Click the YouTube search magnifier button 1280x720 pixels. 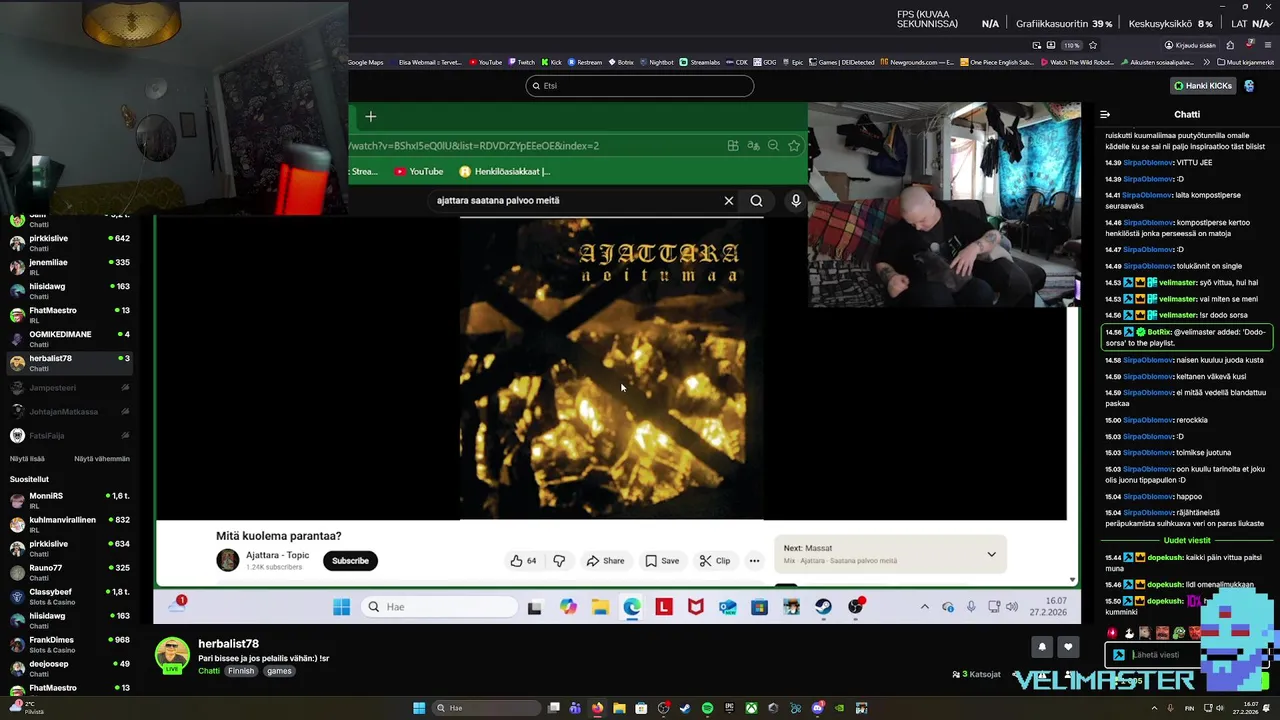click(x=756, y=201)
